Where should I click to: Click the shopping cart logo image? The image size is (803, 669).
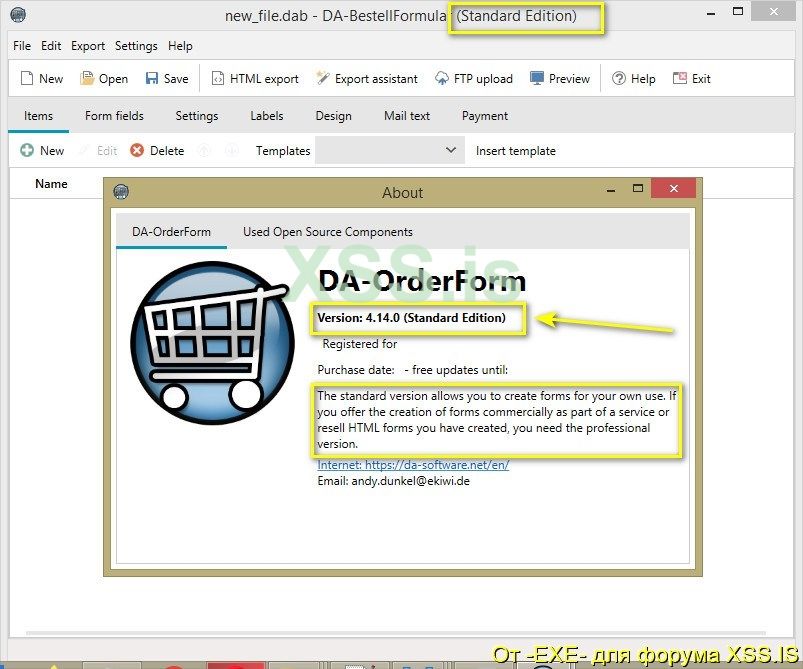coord(213,343)
